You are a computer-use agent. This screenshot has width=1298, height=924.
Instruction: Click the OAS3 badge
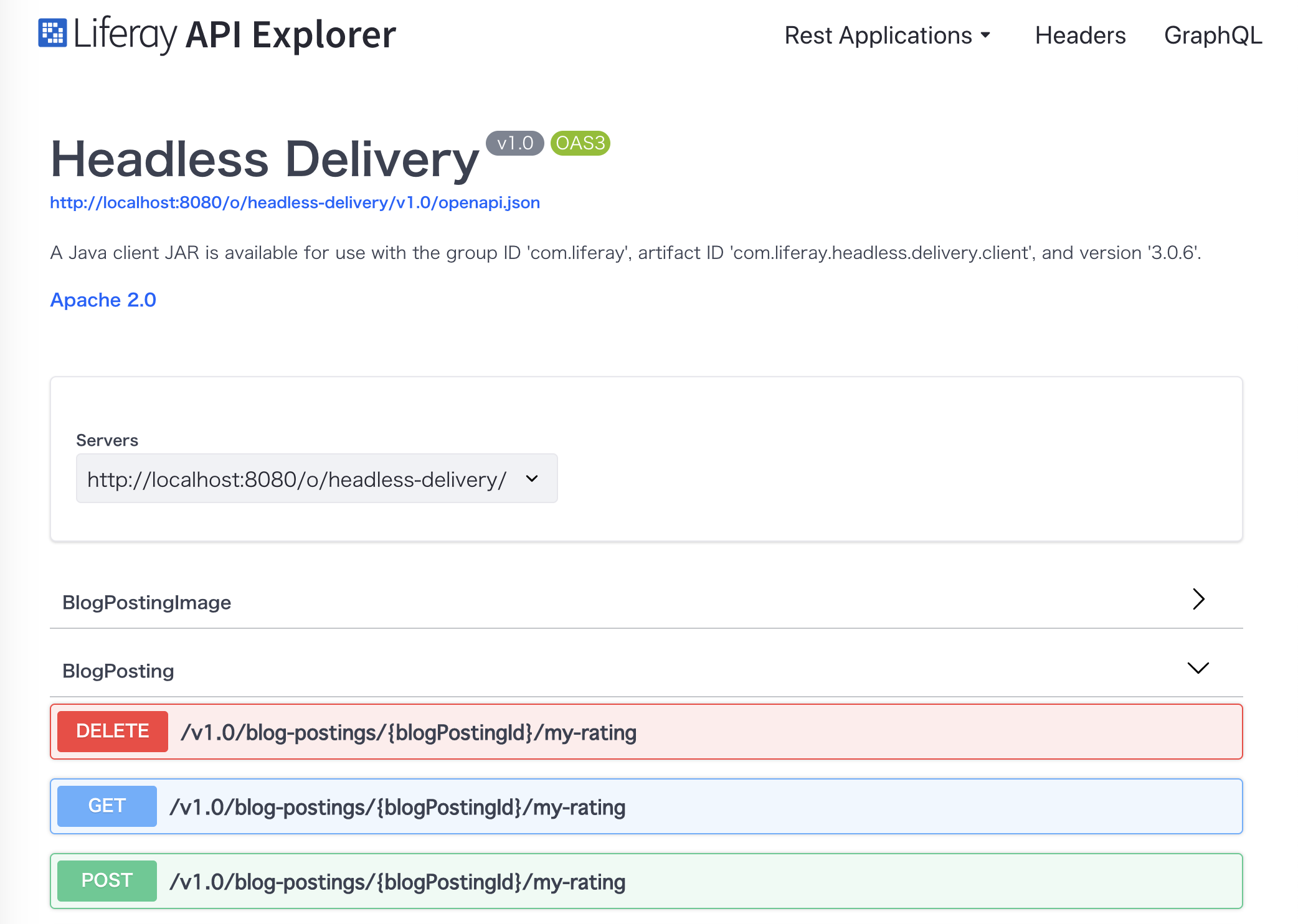[x=580, y=143]
